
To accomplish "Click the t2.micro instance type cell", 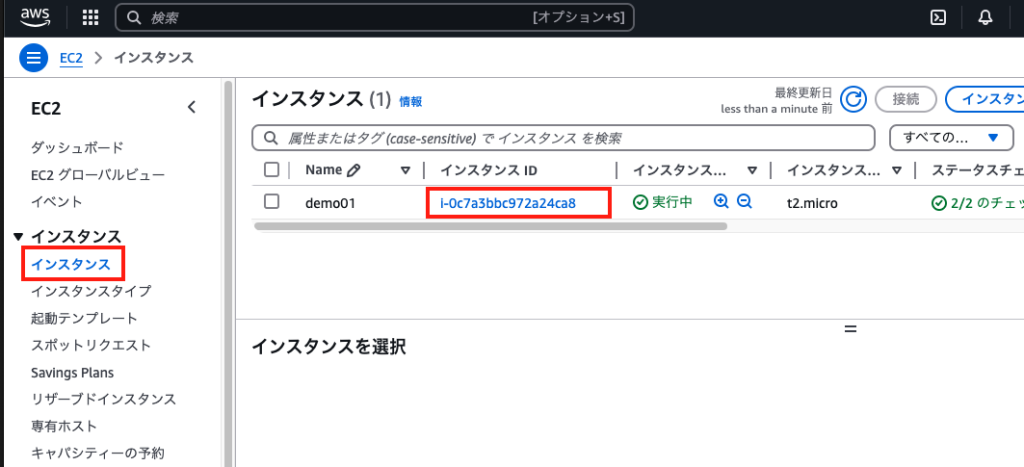I will (812, 202).
